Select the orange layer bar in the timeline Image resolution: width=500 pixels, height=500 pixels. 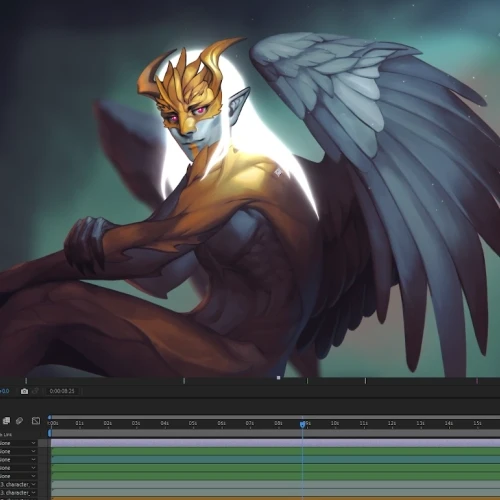275,498
